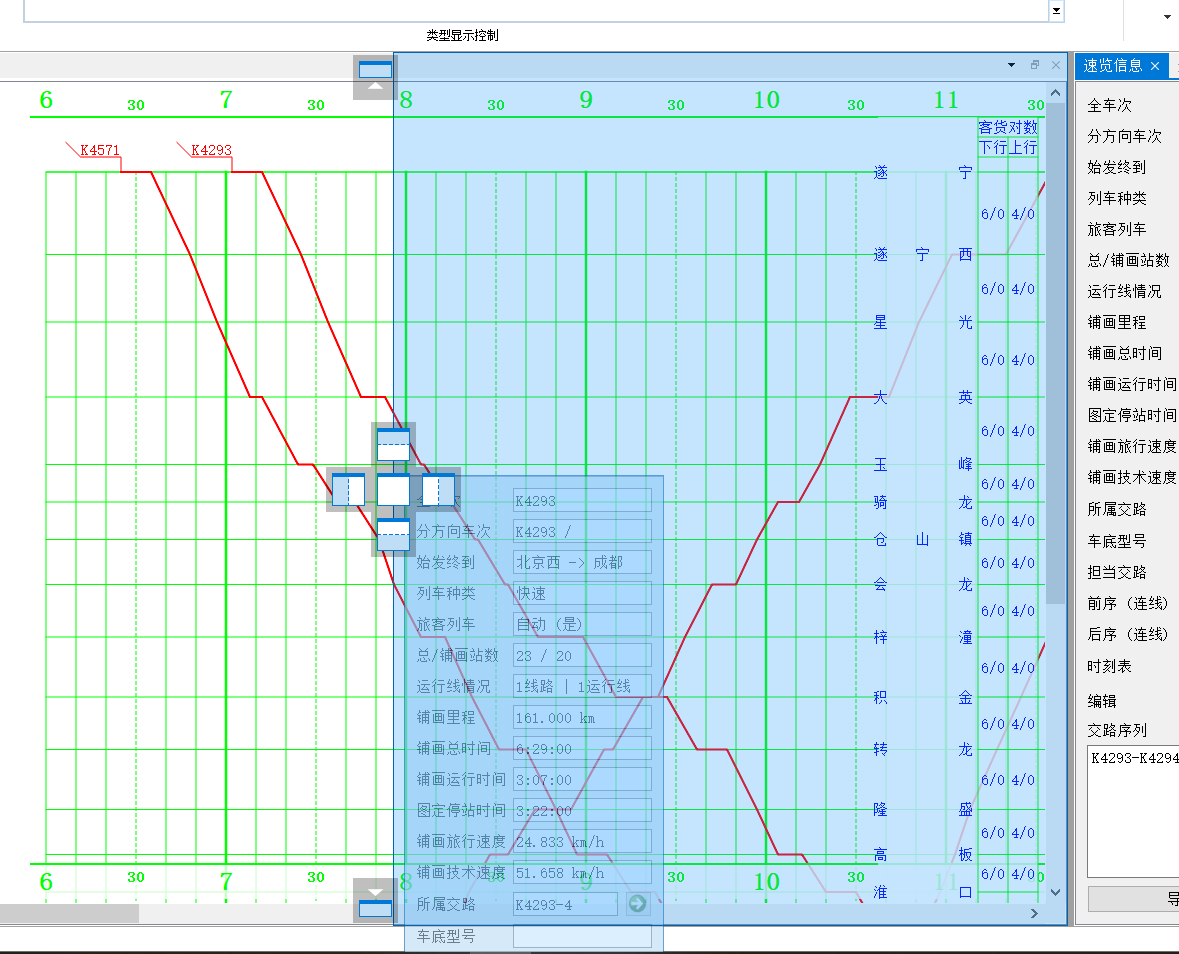Select the dock-right guide in center cross
The image size is (1179, 954).
pos(438,490)
